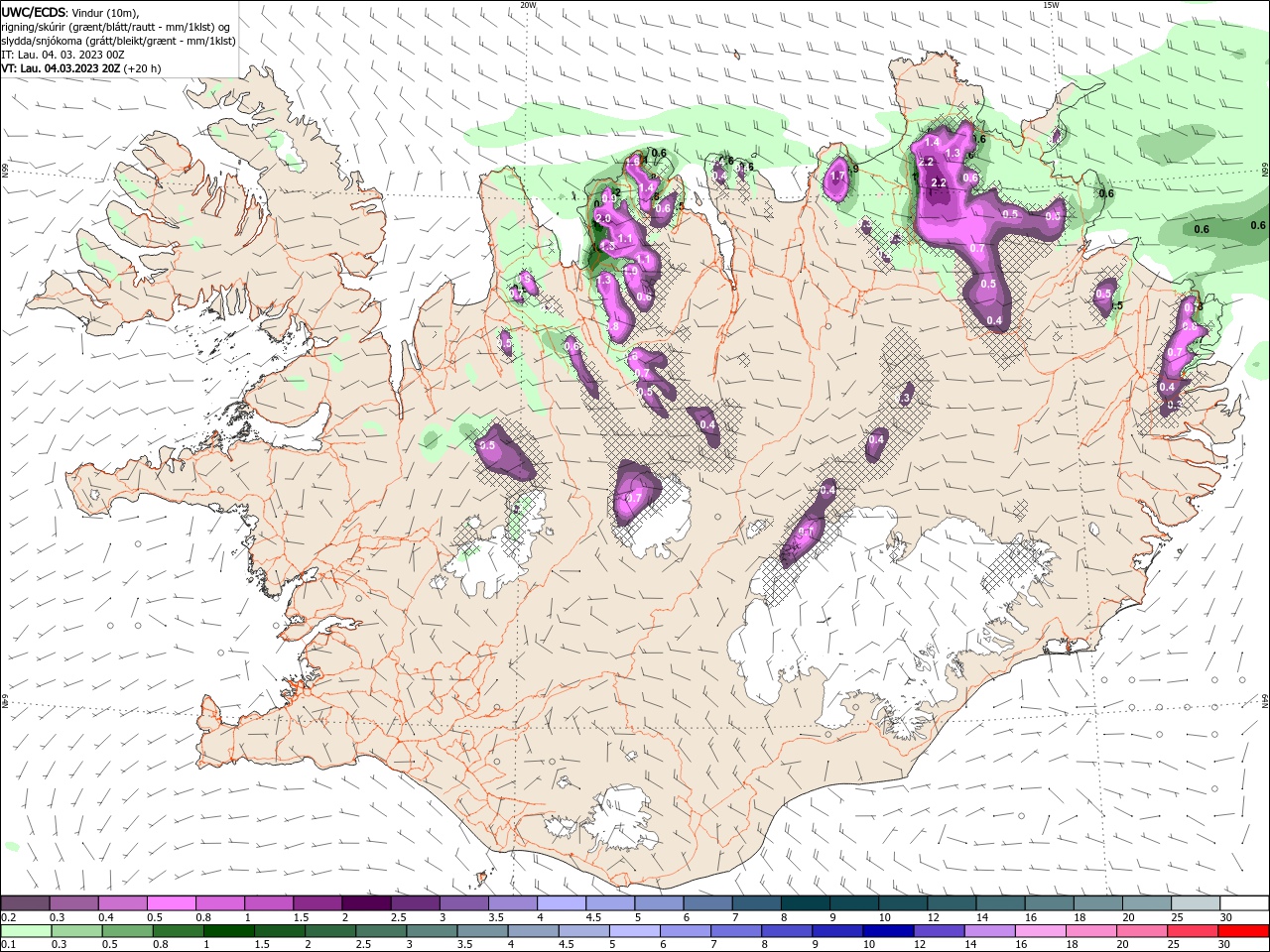Click the upper legend swatch labeled 14
1270x952 pixels.
pyautogui.click(x=1000, y=903)
